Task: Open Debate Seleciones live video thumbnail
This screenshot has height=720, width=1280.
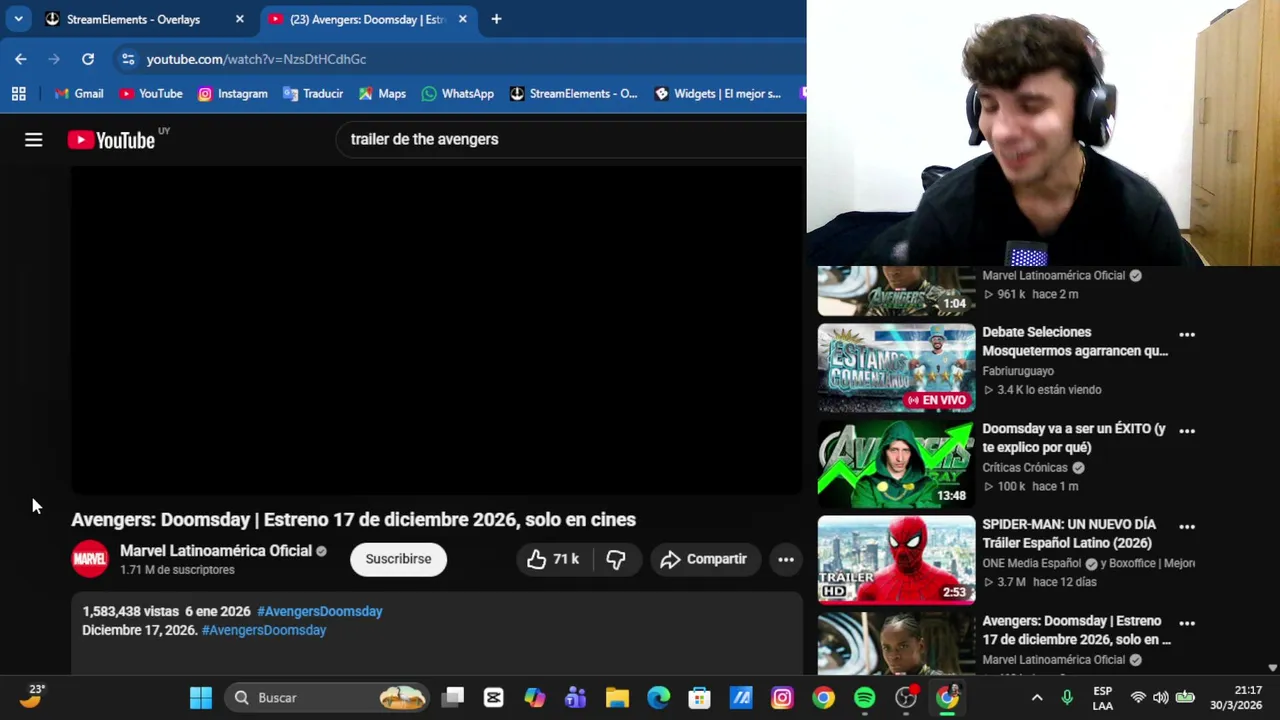Action: pos(896,368)
